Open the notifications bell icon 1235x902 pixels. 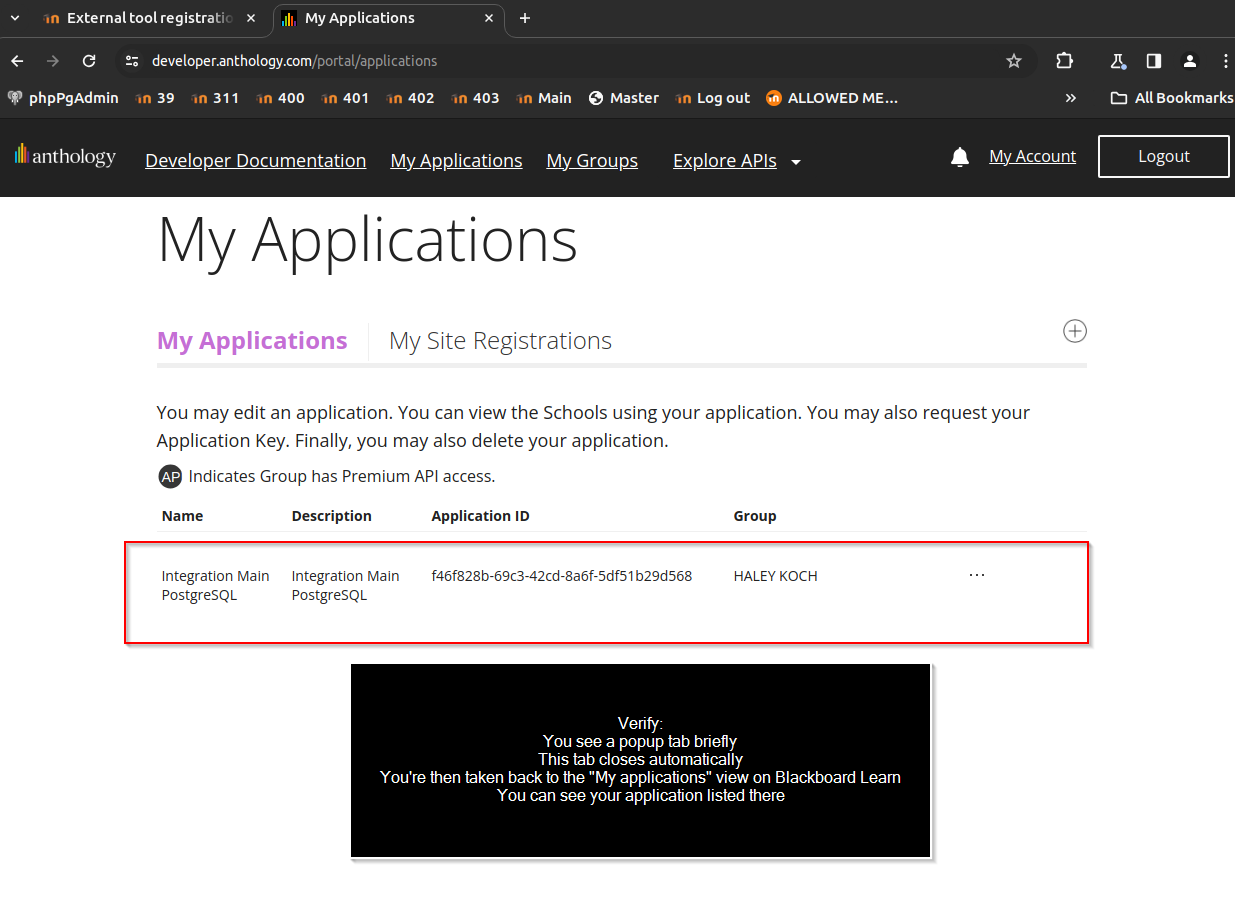(x=960, y=157)
